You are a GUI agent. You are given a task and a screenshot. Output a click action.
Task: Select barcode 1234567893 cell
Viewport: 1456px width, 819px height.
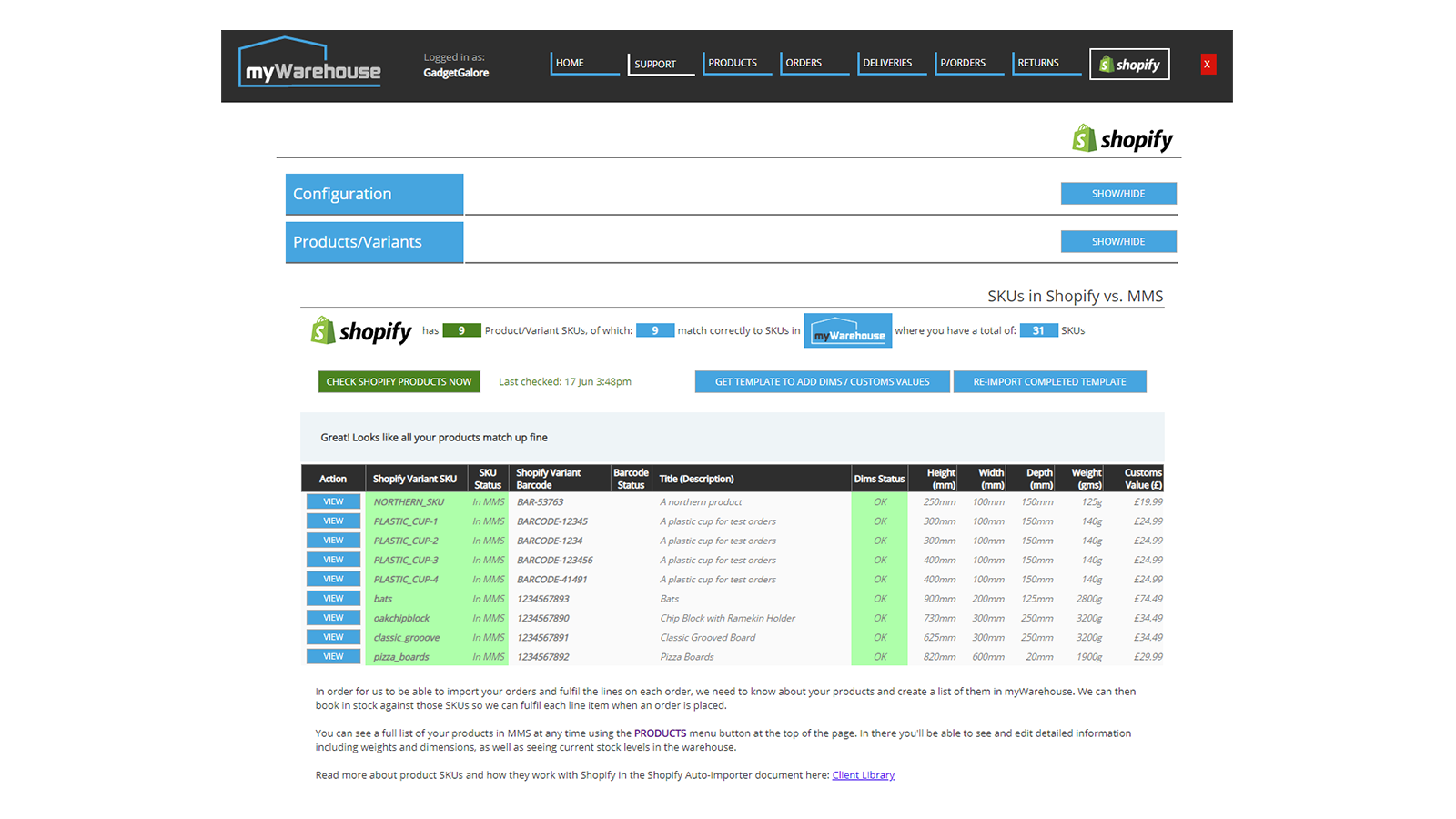(x=543, y=599)
